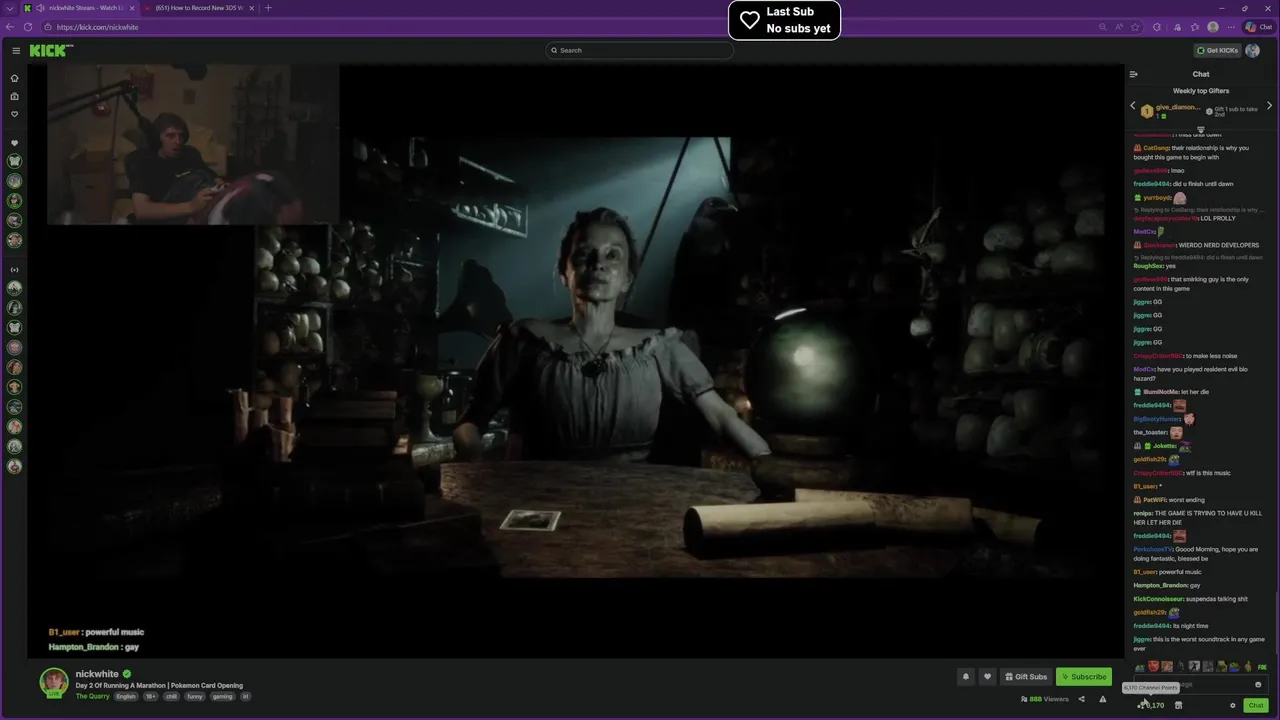Open the Kick sidebar hamburger menu
The height and width of the screenshot is (720, 1280).
point(16,50)
